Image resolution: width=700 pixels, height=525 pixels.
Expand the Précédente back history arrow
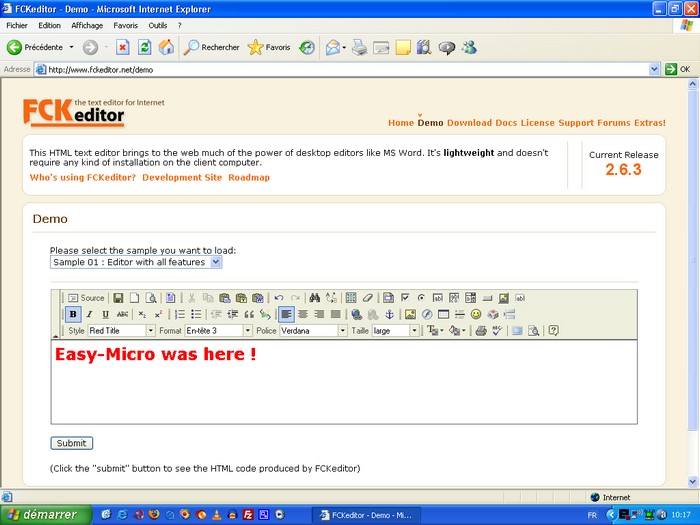click(71, 47)
